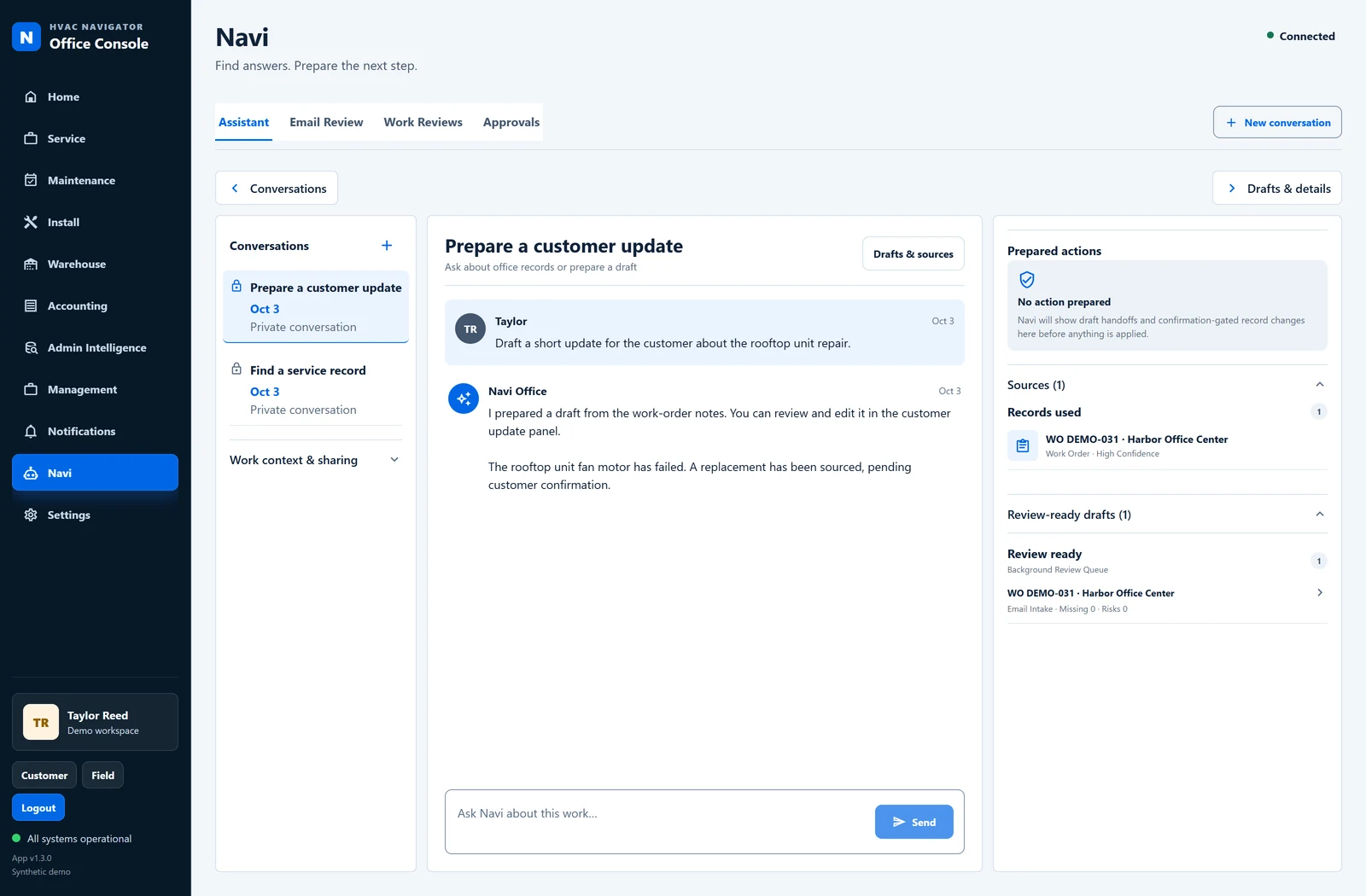Screen dimensions: 1366x896
Task: Select the Install tools icon
Action: click(31, 223)
